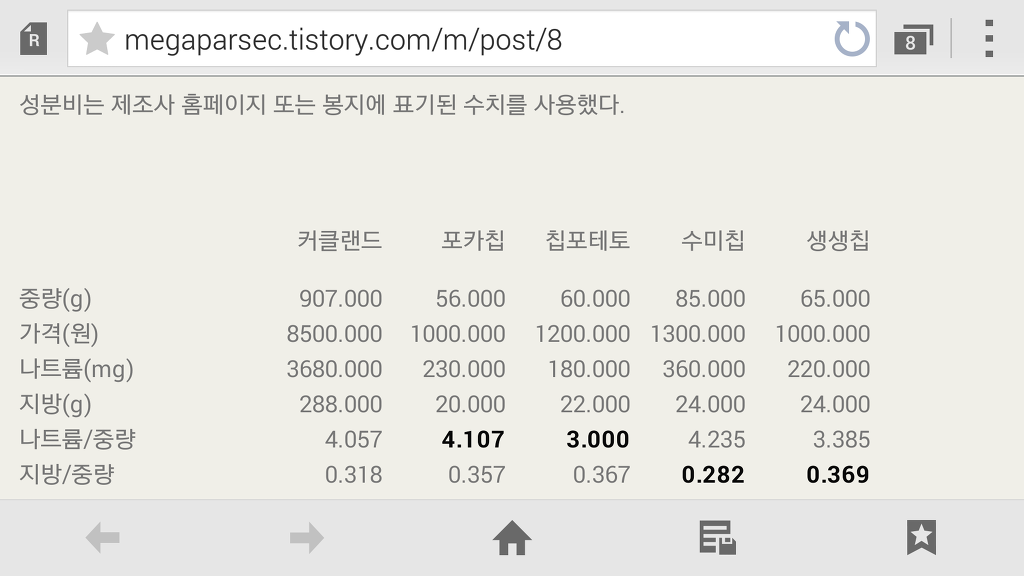This screenshot has width=1024, height=576.
Task: Select the 56.000 weight value
Action: [x=470, y=299]
